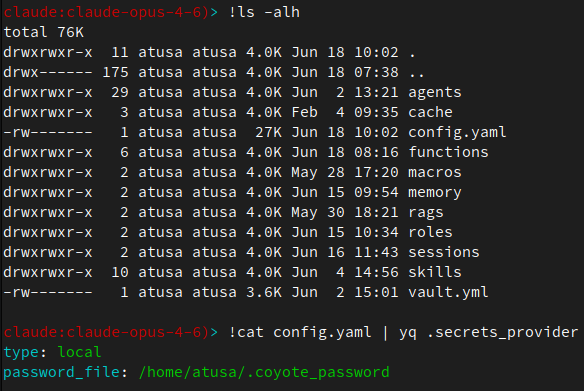Click the yq .secrets_provider command text
The height and width of the screenshot is (391, 584).
(488, 333)
